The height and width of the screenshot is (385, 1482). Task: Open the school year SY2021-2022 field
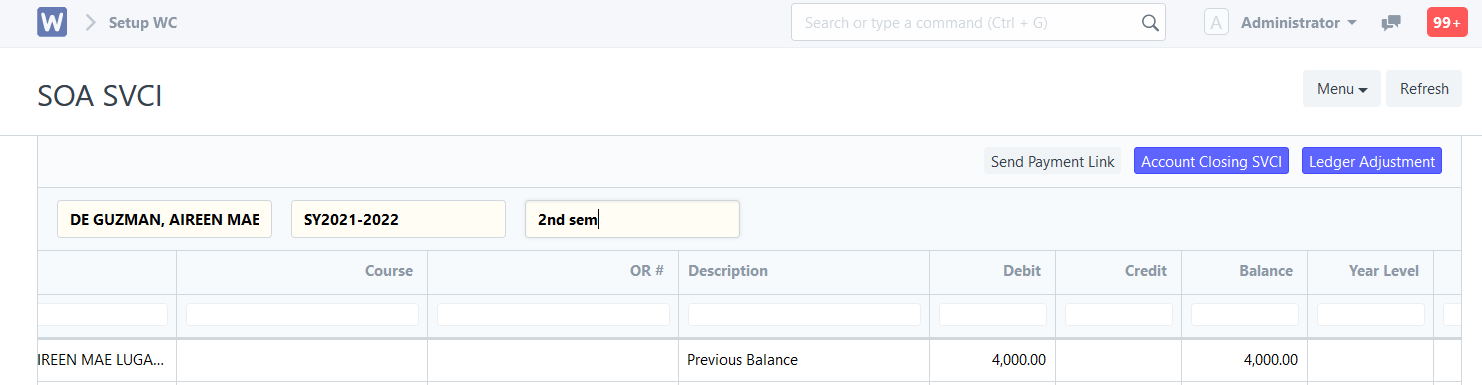click(398, 219)
